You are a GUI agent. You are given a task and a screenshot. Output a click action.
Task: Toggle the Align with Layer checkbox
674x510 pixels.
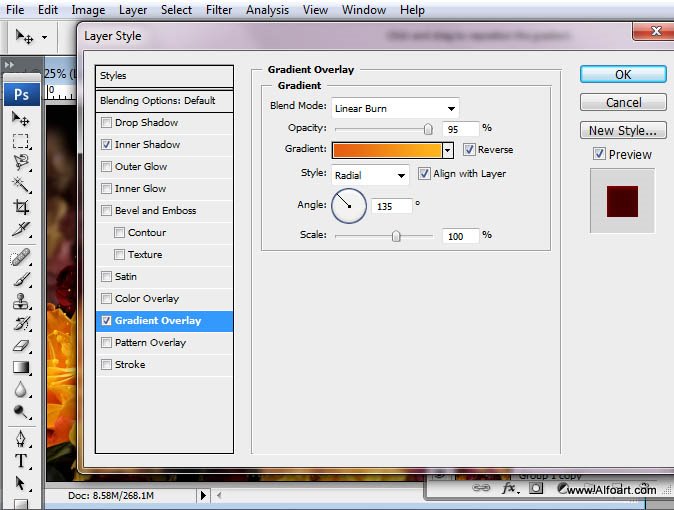424,173
